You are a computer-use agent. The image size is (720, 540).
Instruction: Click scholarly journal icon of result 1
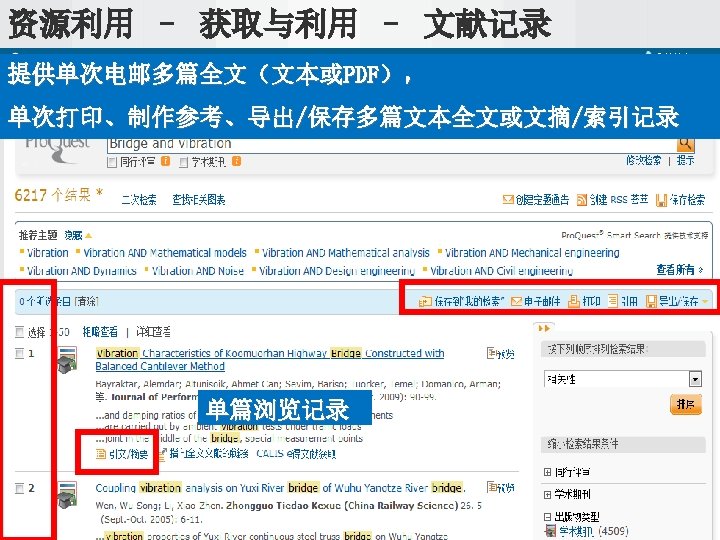tap(68, 360)
